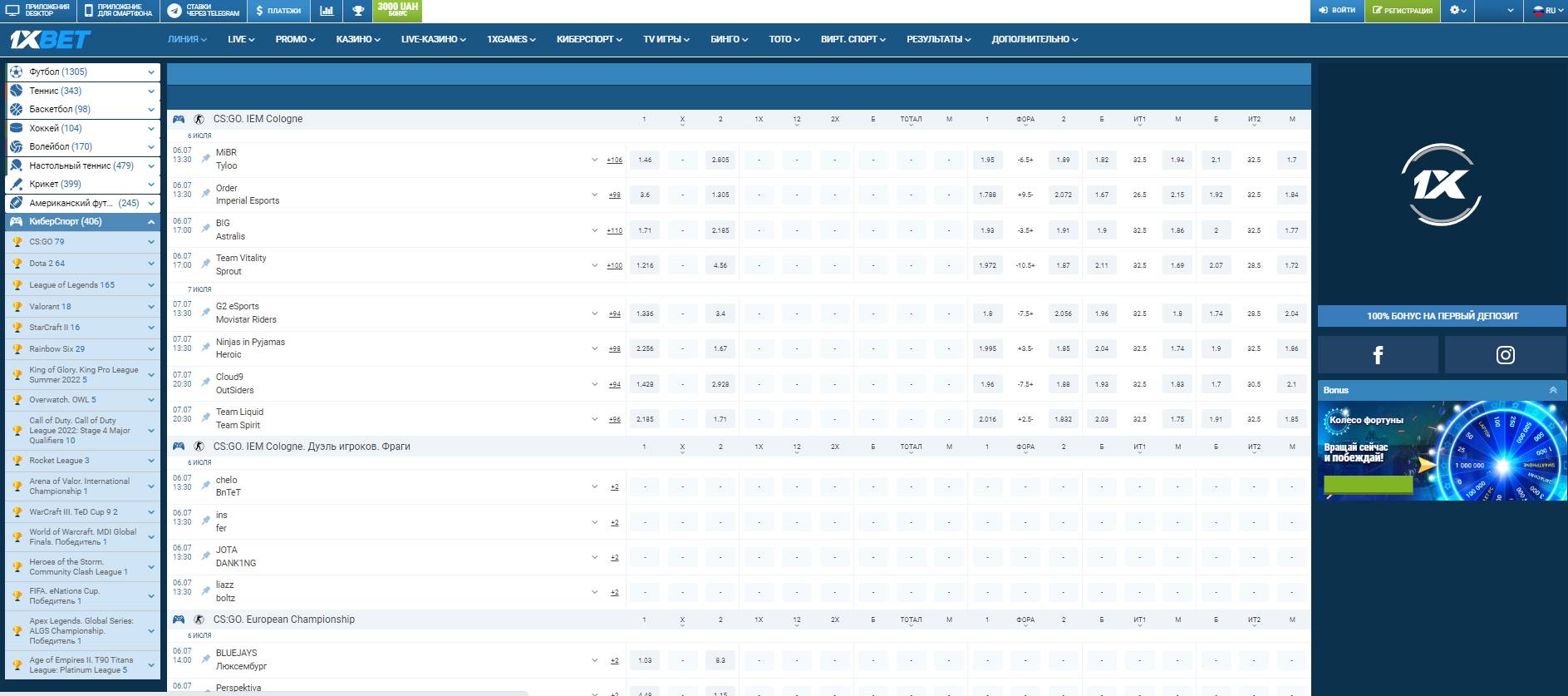Click the 1XBET logo
This screenshot has width=1568, height=696.
pos(50,39)
